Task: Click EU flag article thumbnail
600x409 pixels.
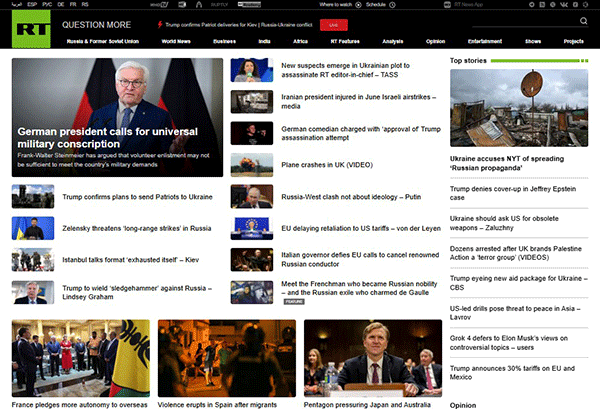Action: (x=252, y=228)
